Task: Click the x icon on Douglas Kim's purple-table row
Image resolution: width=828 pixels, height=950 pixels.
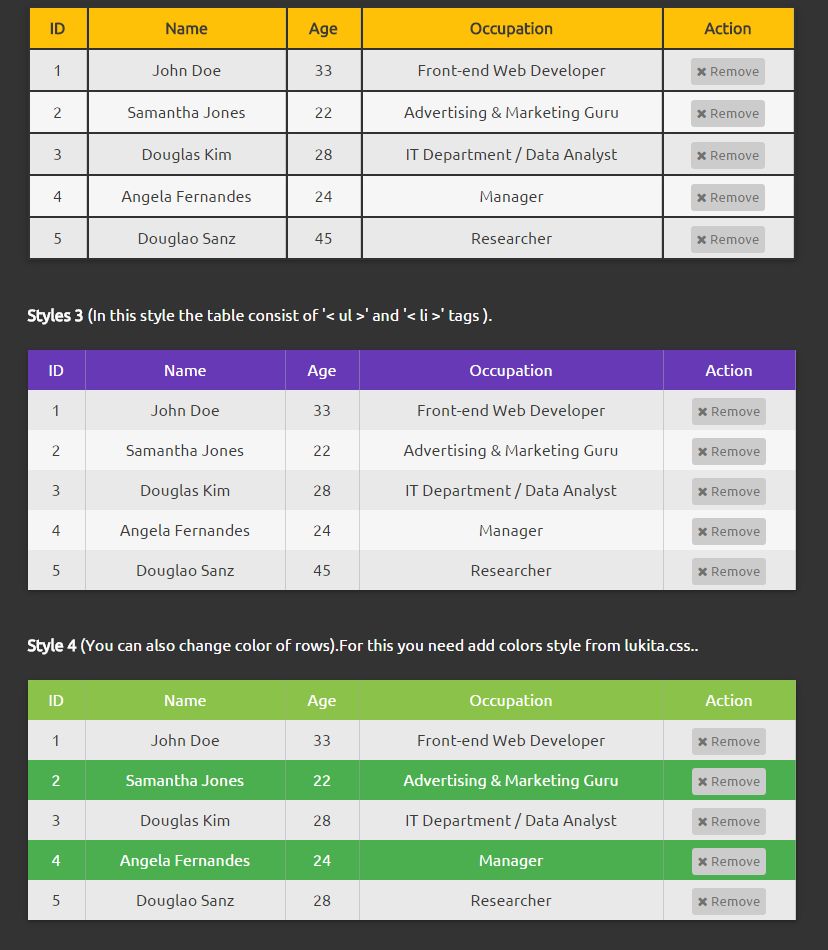Action: 703,492
